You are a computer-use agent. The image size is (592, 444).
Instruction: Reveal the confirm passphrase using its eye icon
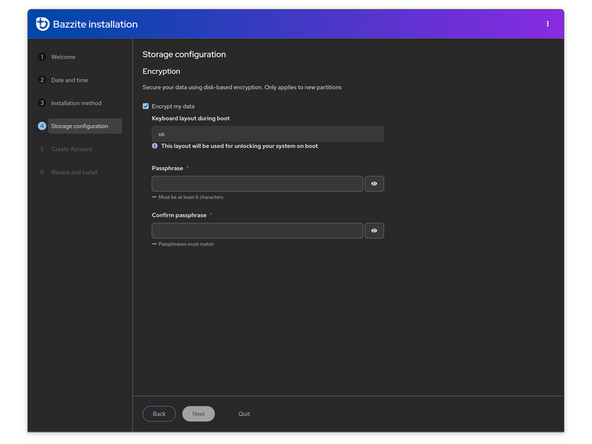(x=374, y=231)
